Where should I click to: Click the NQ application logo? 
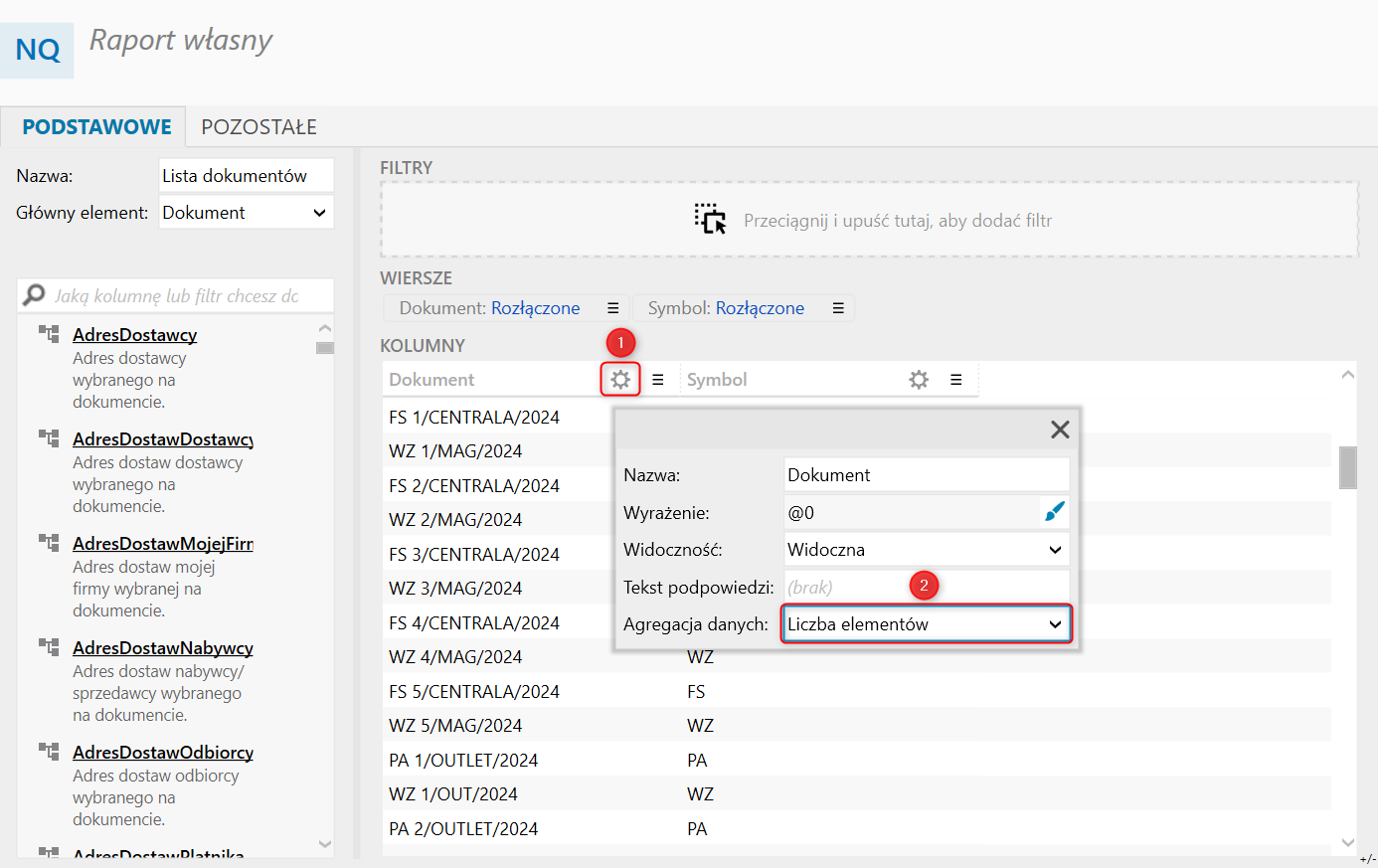(37, 50)
